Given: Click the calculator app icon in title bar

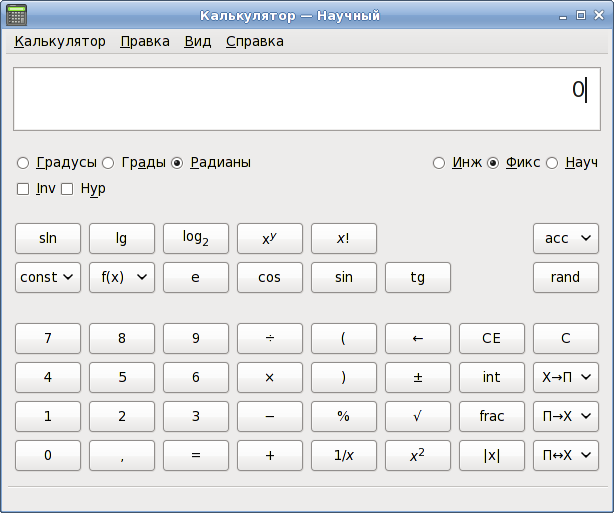Looking at the screenshot, I should pos(17,15).
